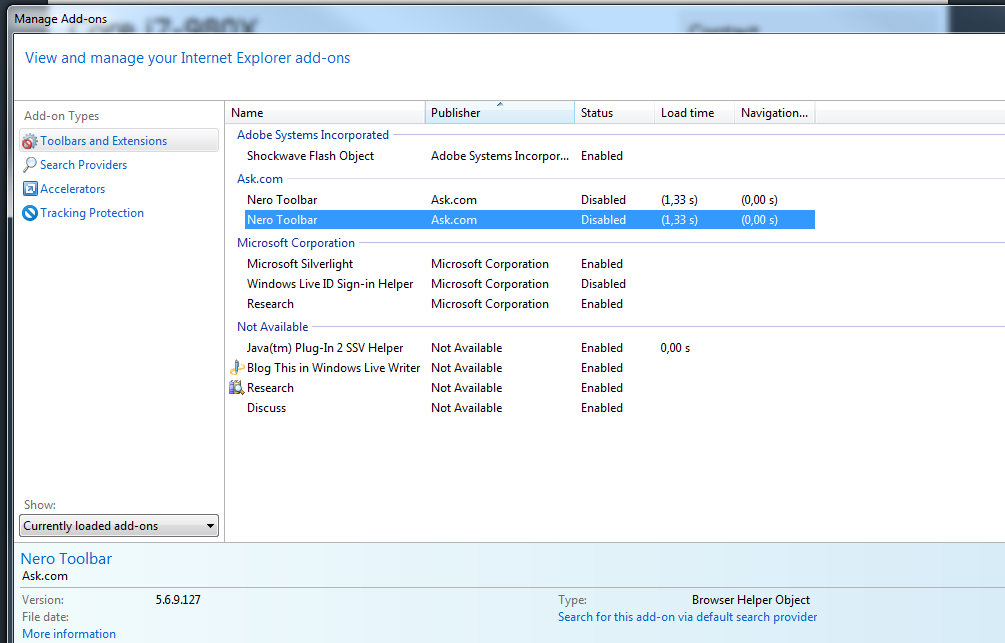Viewport: 1005px width, 643px height.
Task: Select Toolbars and Extensions add-on type
Action: (119, 140)
